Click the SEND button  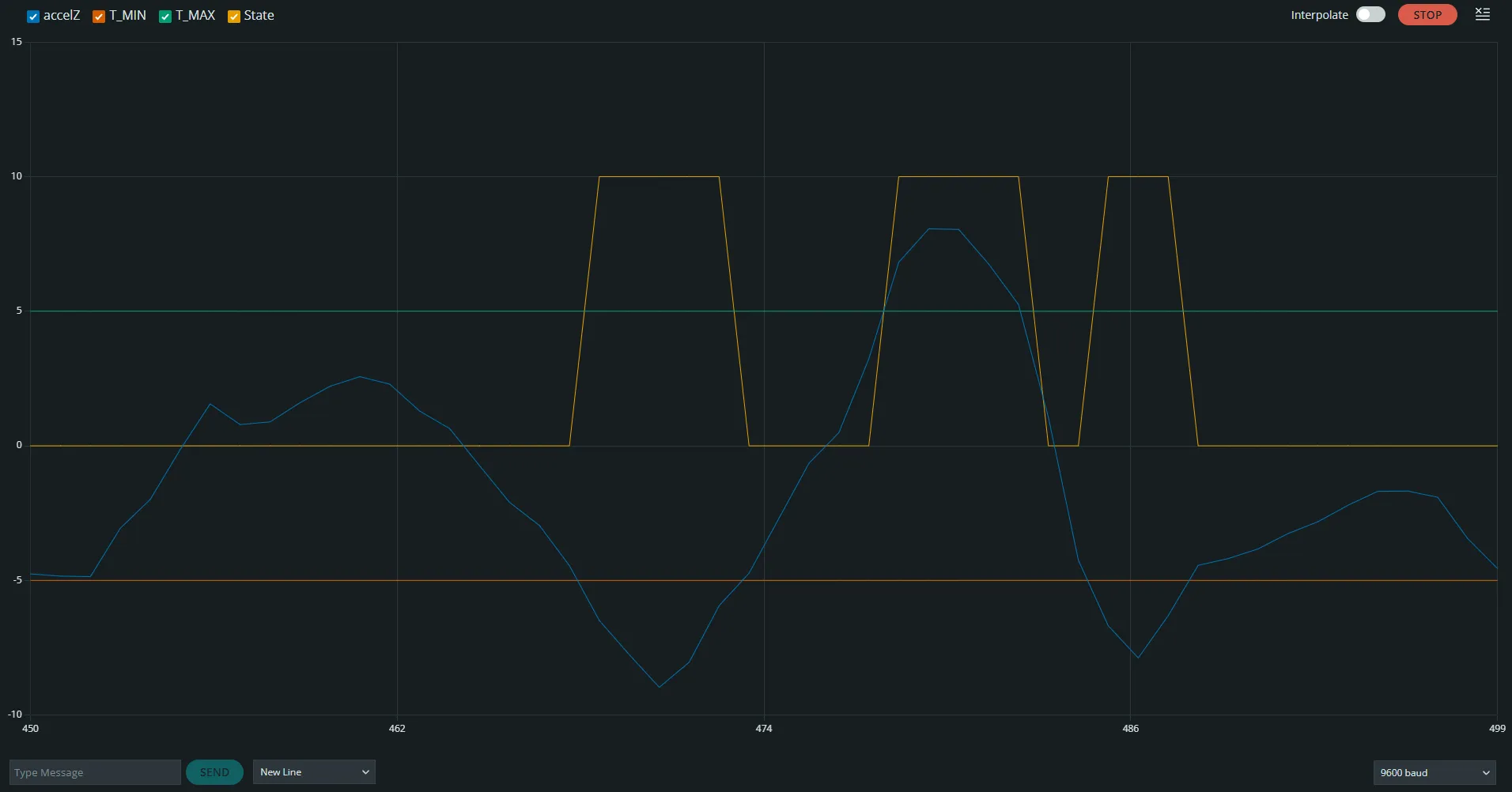[214, 772]
